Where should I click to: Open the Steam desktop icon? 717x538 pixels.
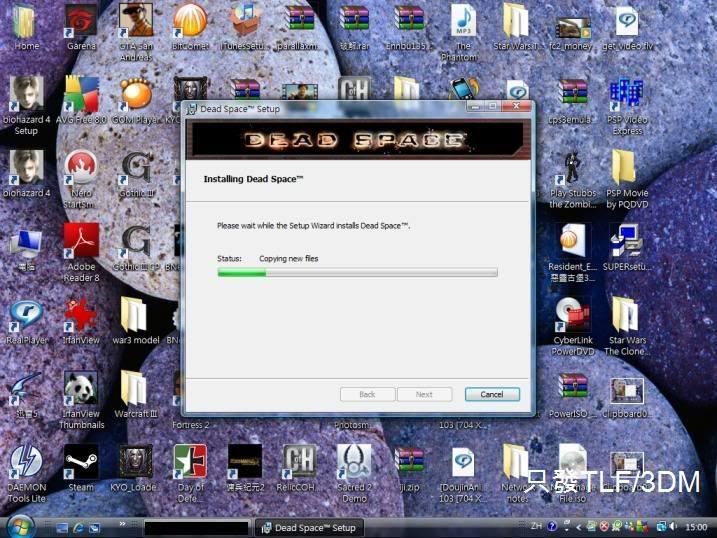(80, 463)
